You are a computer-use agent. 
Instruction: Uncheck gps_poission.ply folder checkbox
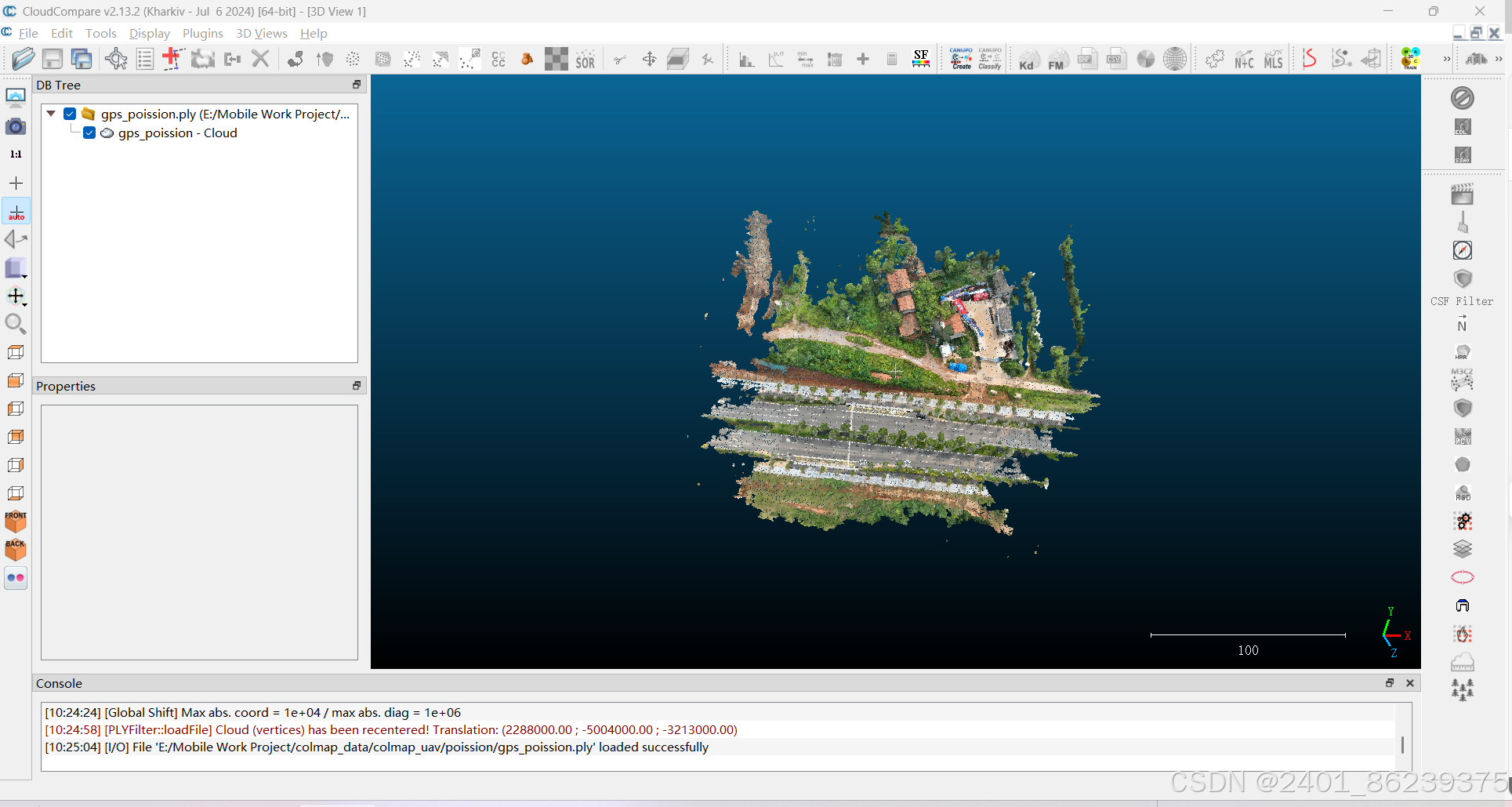tap(70, 114)
